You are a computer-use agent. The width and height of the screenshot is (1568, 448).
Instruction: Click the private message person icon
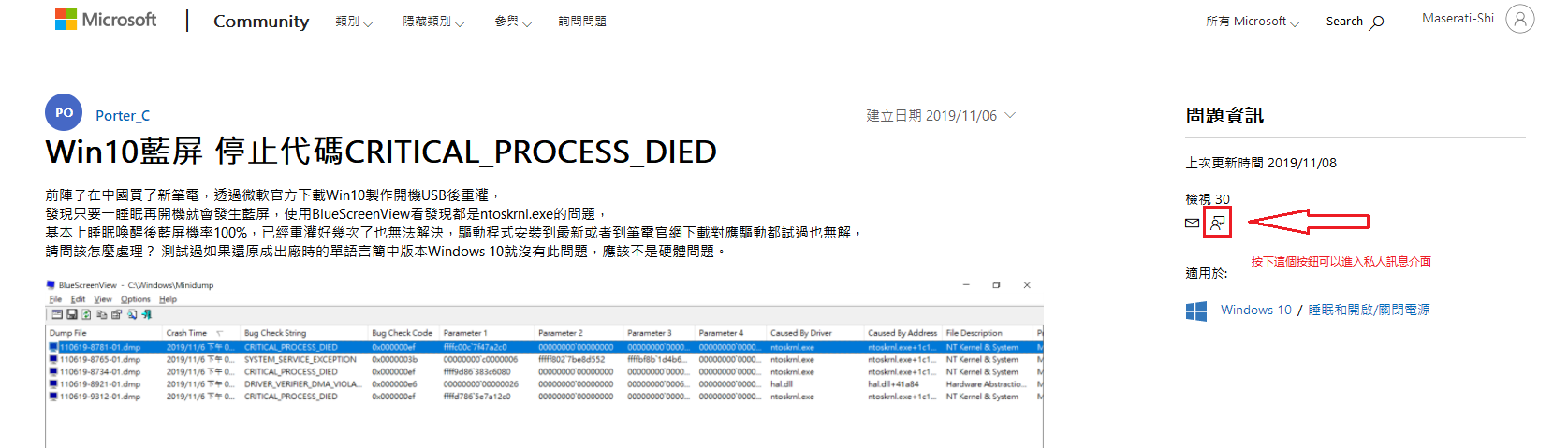pyautogui.click(x=1217, y=223)
